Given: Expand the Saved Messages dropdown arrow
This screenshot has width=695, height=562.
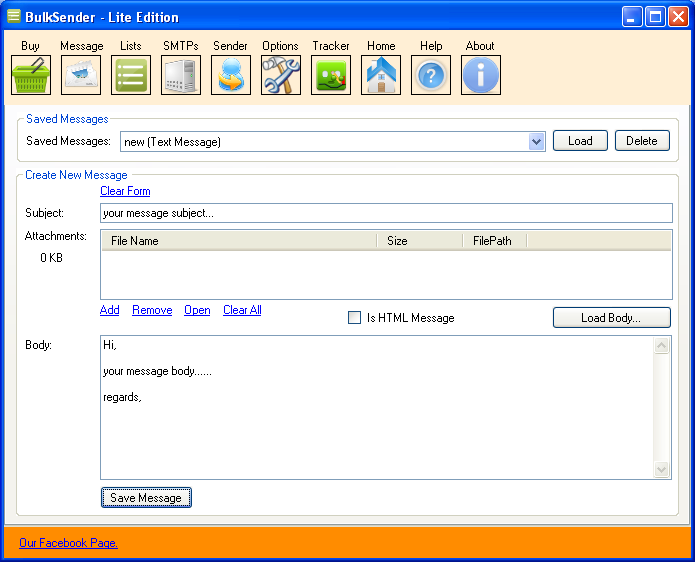Looking at the screenshot, I should click(x=537, y=142).
